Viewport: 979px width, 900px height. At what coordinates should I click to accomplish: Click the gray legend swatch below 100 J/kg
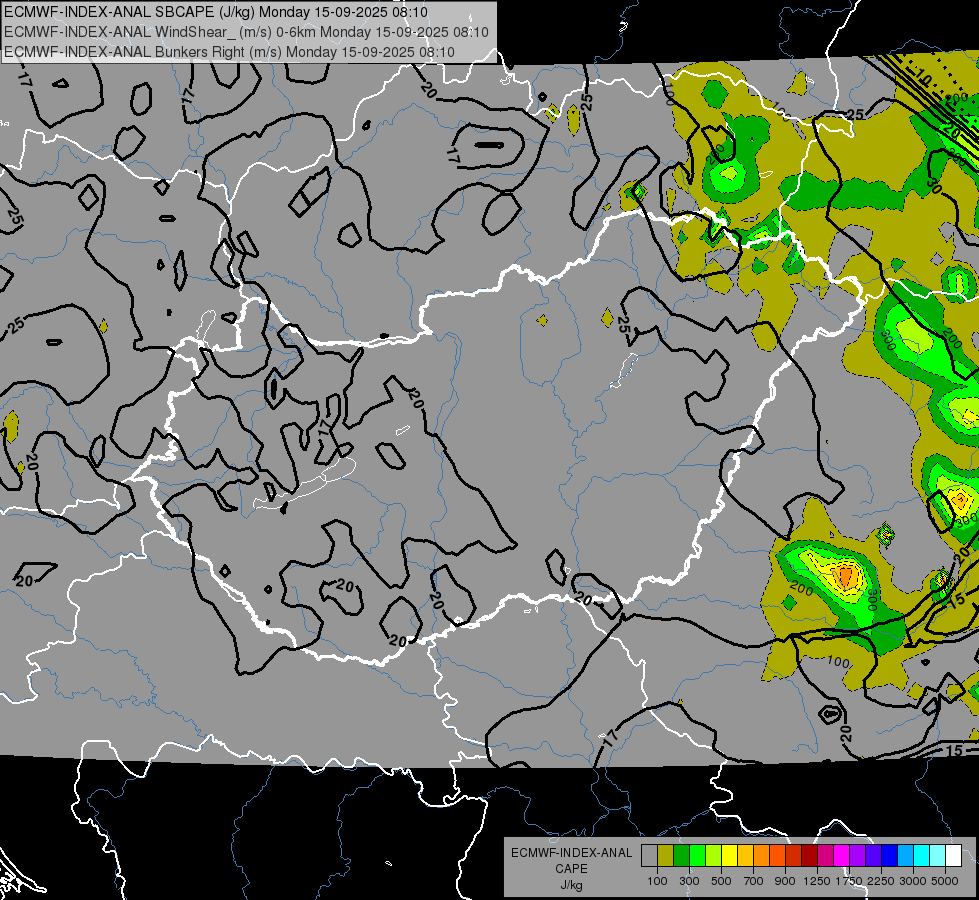click(649, 855)
